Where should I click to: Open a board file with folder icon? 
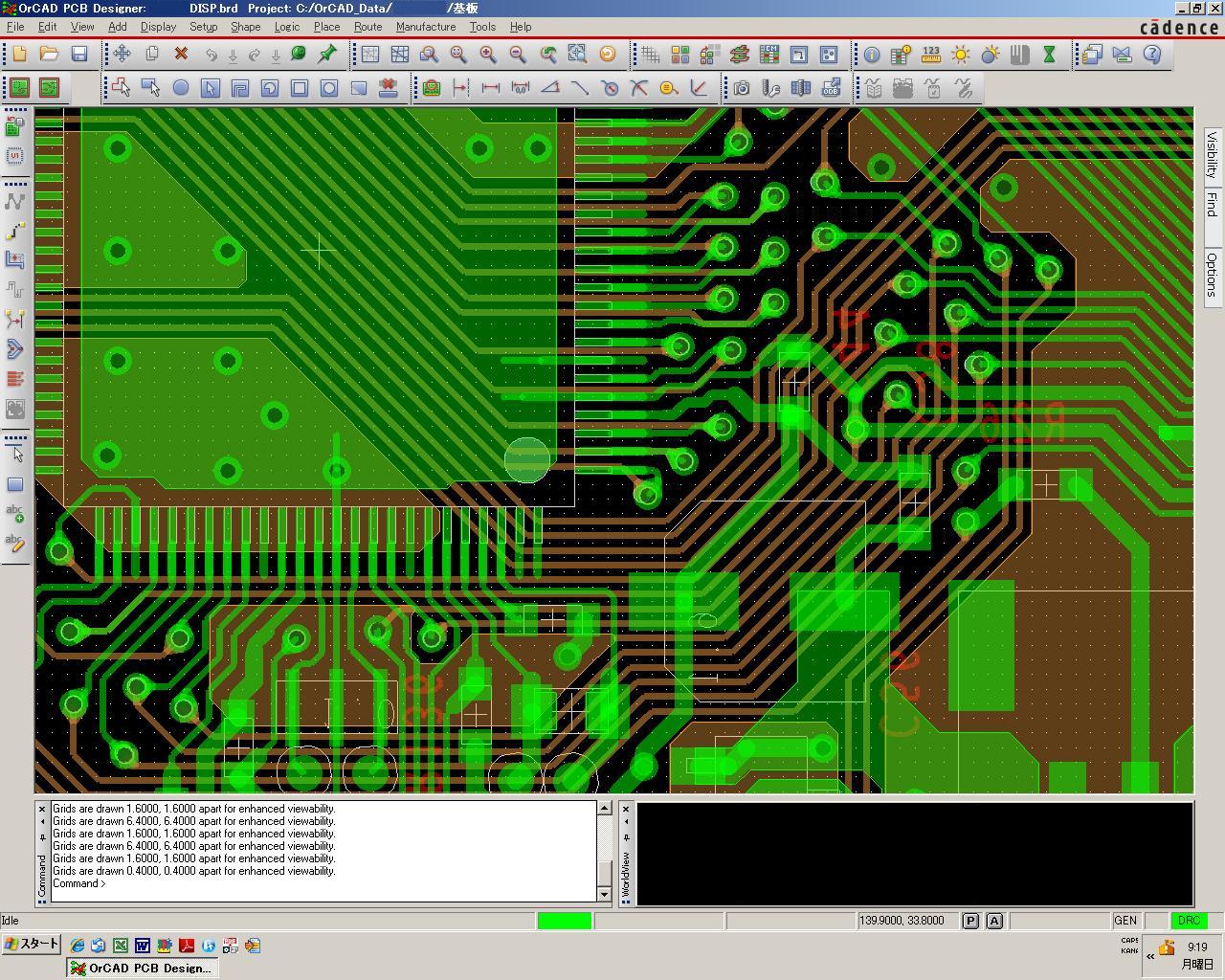[x=49, y=55]
